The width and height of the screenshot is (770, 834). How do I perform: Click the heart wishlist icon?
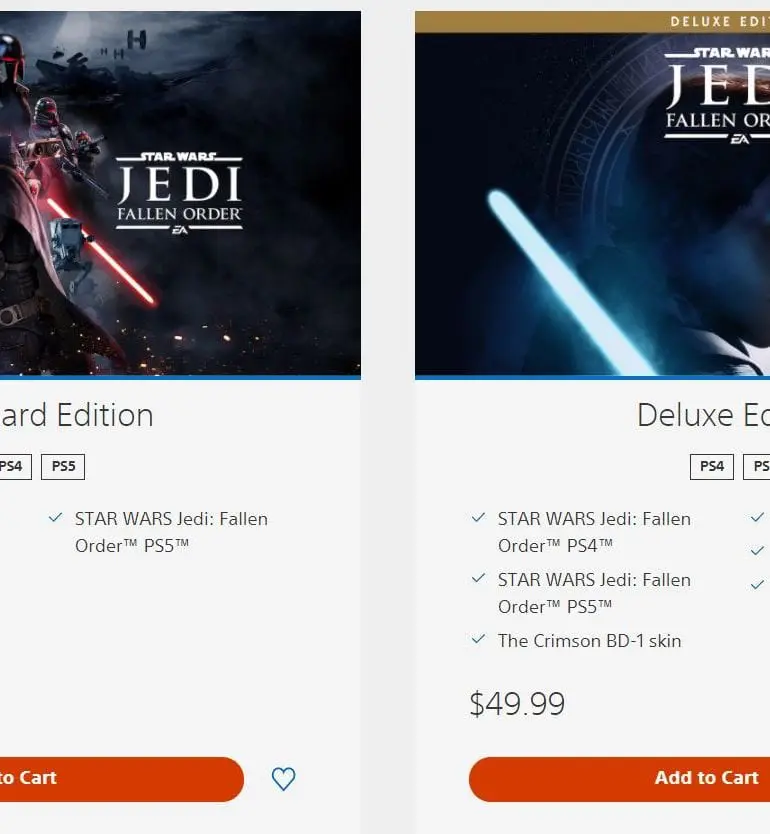pyautogui.click(x=283, y=779)
